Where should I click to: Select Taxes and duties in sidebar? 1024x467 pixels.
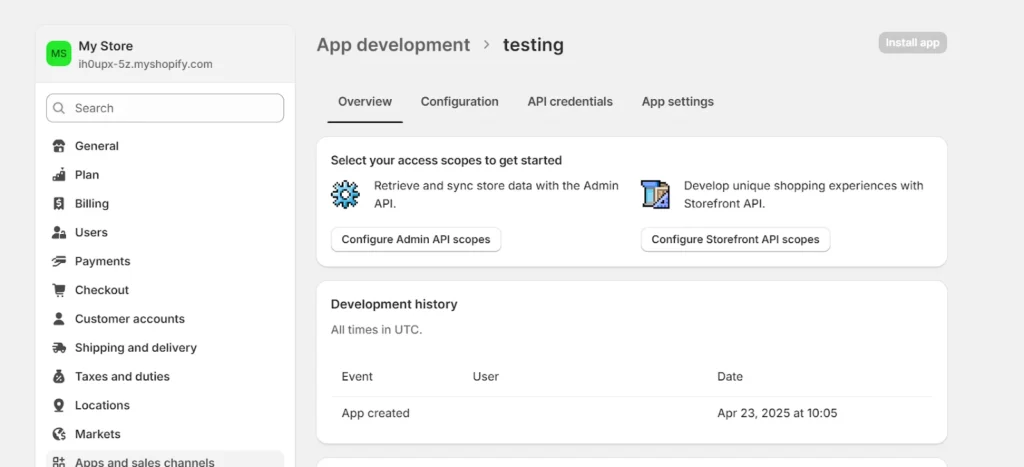[x=122, y=377]
